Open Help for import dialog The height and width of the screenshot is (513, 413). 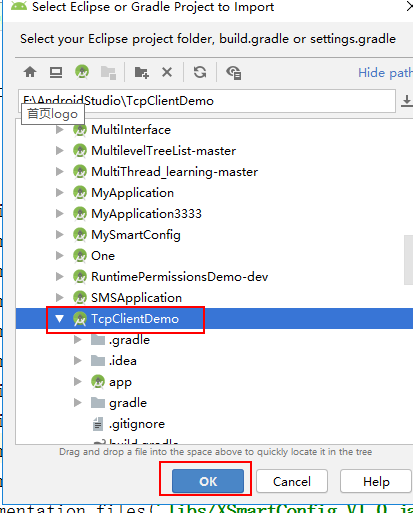[x=376, y=481]
